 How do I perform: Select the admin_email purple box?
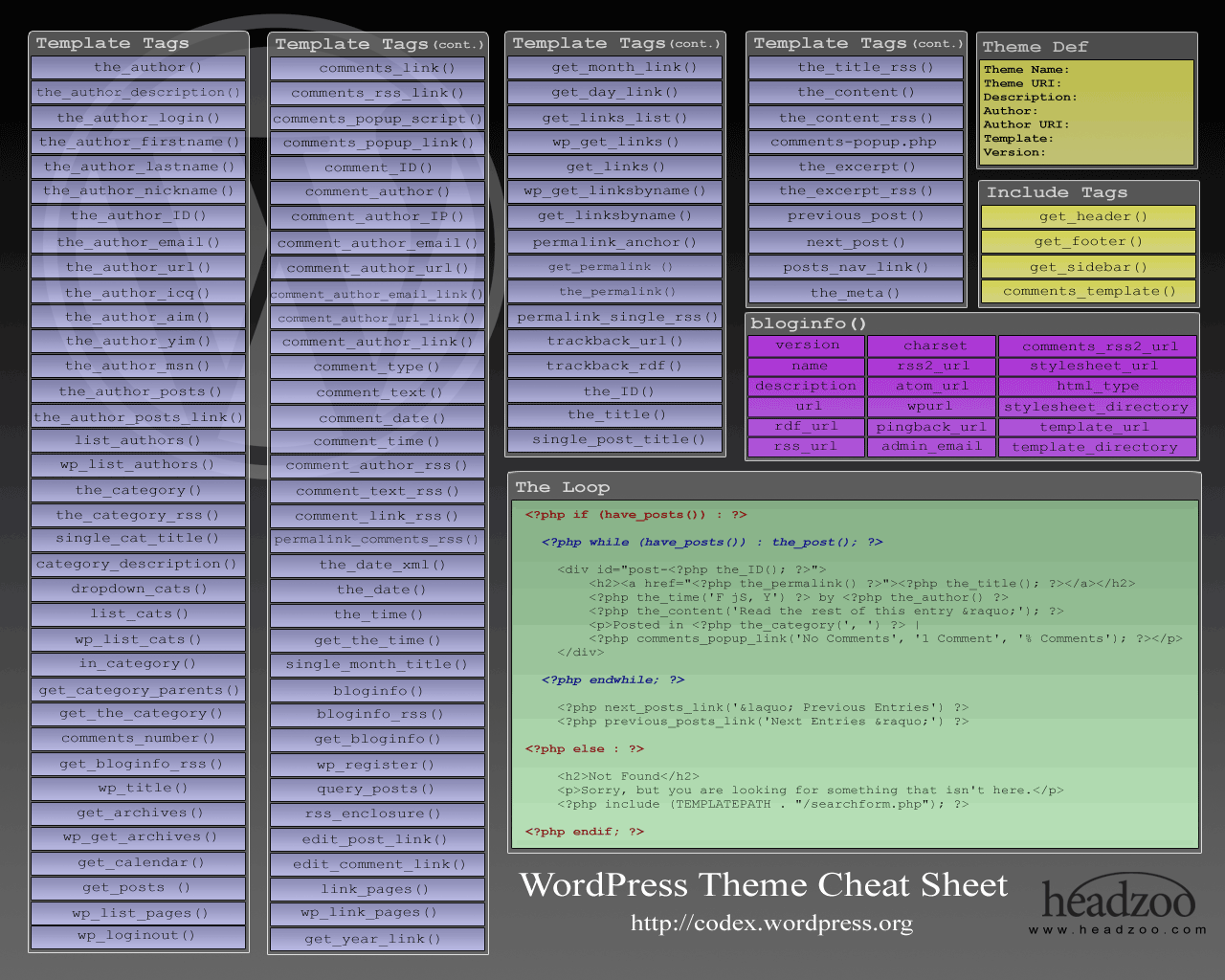coord(931,446)
